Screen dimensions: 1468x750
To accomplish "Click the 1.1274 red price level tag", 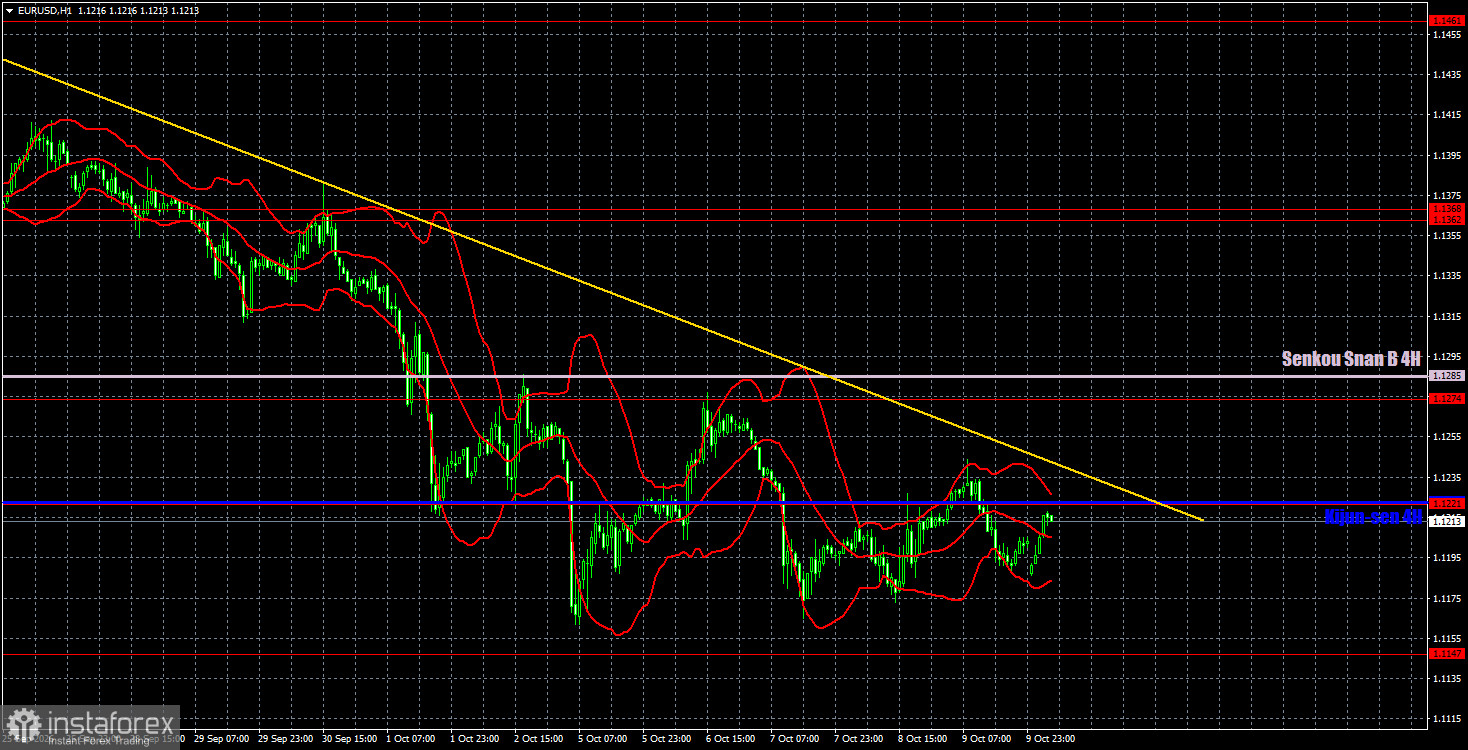I will (1447, 398).
